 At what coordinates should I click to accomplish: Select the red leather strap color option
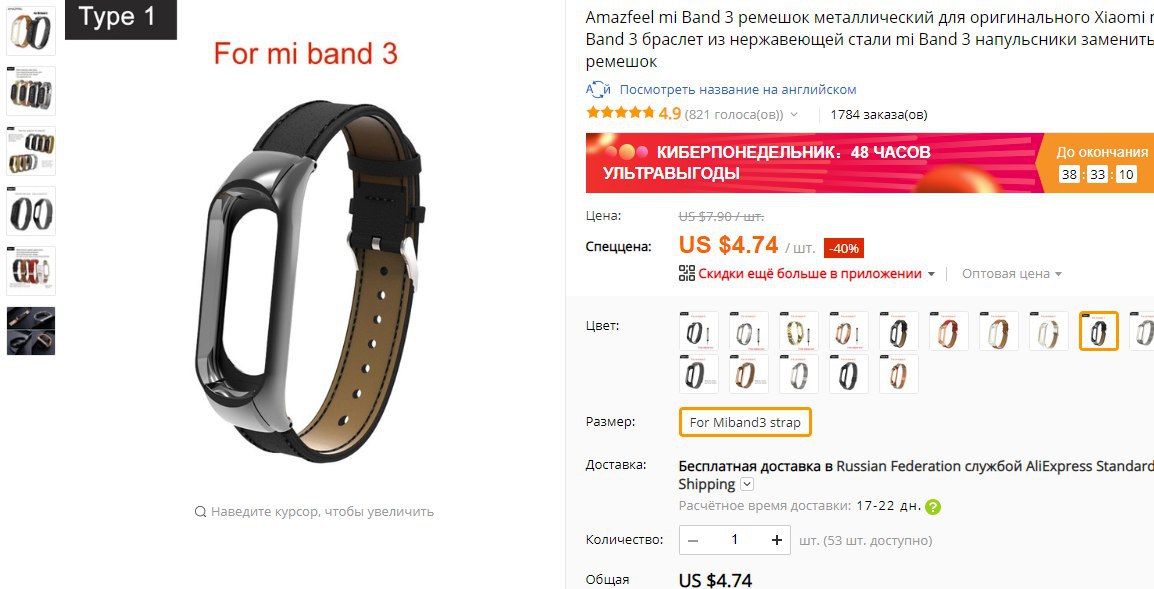click(x=949, y=331)
